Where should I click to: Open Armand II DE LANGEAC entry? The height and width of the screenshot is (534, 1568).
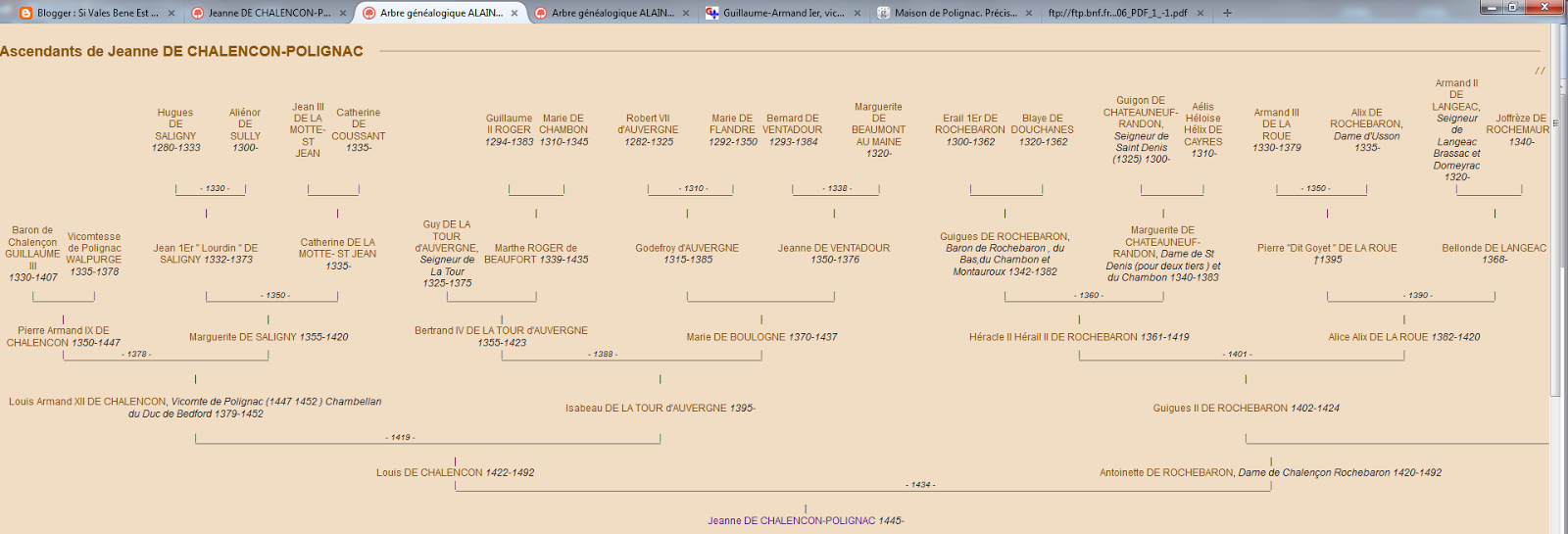pyautogui.click(x=1456, y=130)
